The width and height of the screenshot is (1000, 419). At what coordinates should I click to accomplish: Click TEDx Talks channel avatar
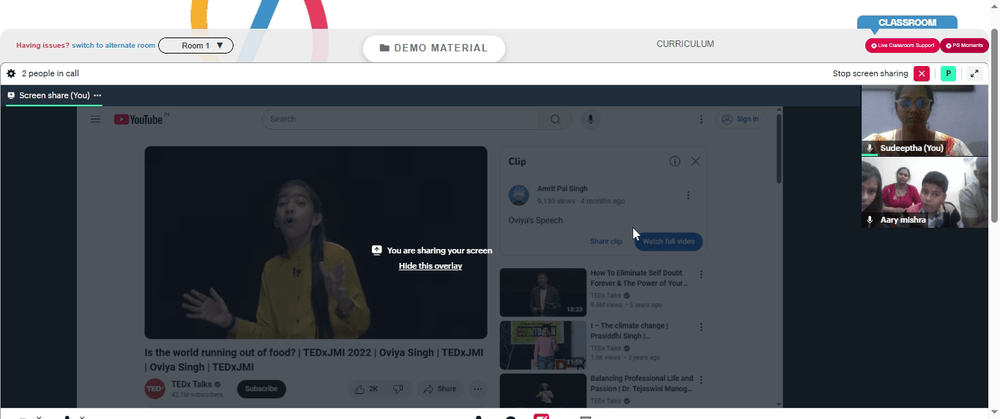coord(155,388)
